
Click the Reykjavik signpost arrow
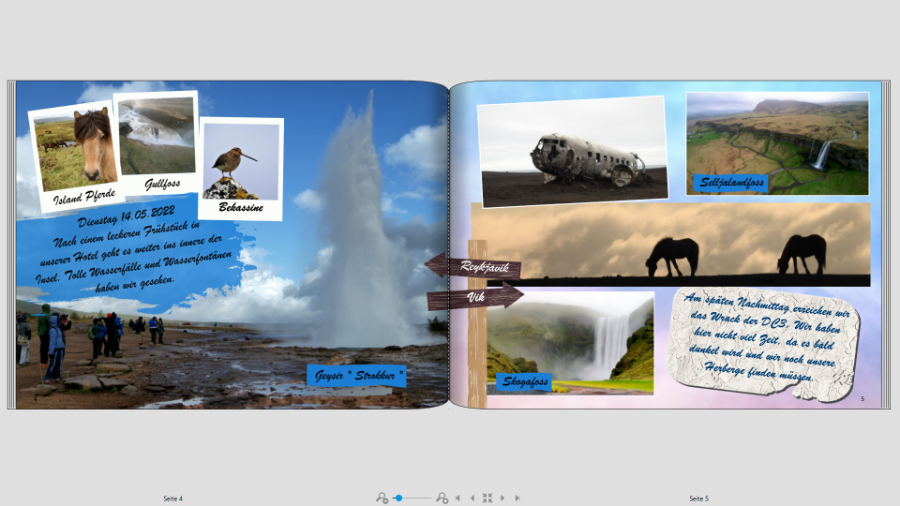point(472,266)
